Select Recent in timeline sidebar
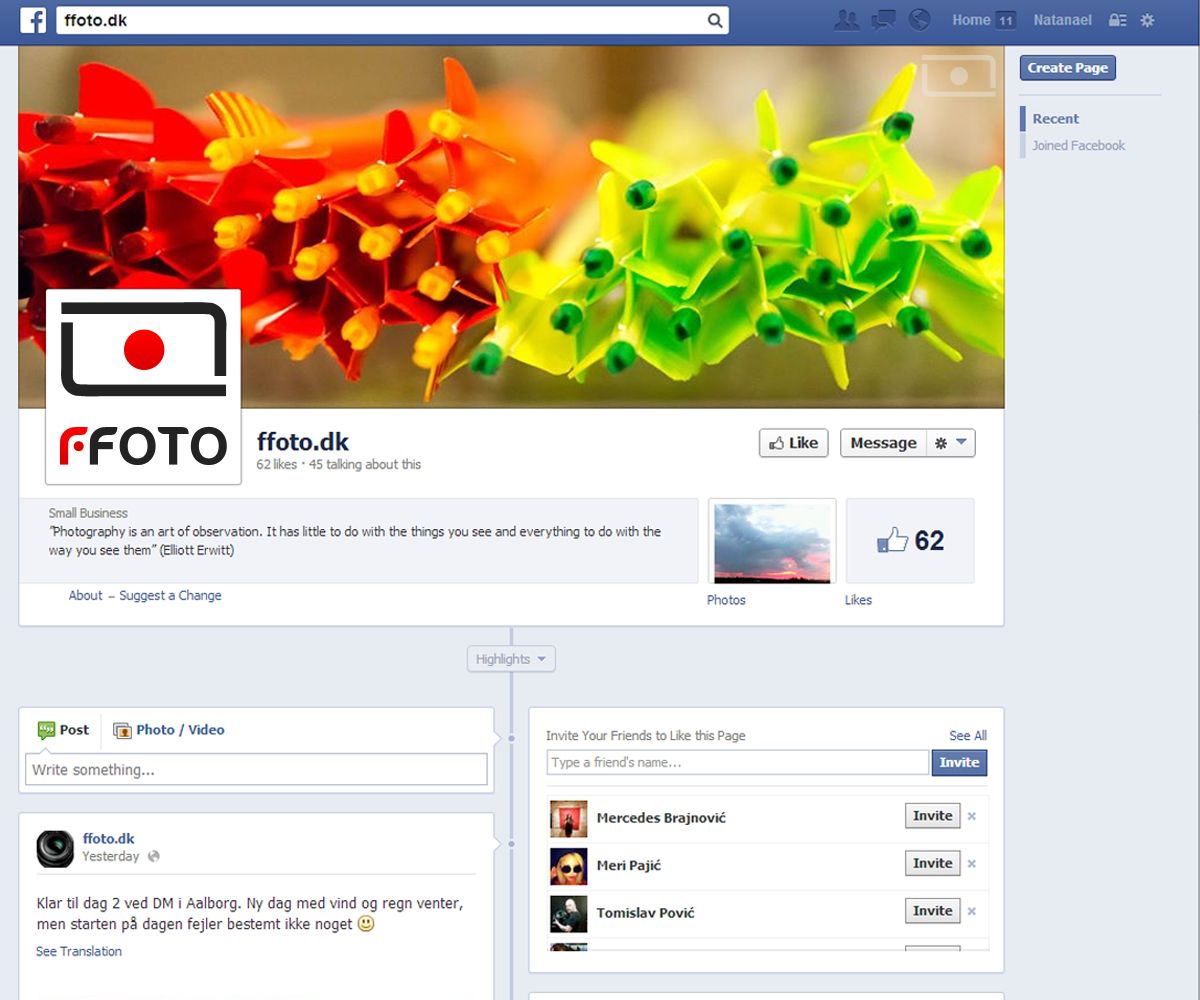 tap(1056, 119)
